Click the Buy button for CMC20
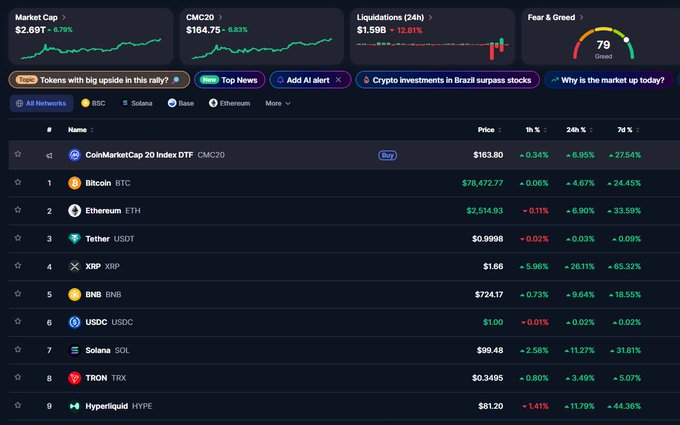 coord(387,155)
